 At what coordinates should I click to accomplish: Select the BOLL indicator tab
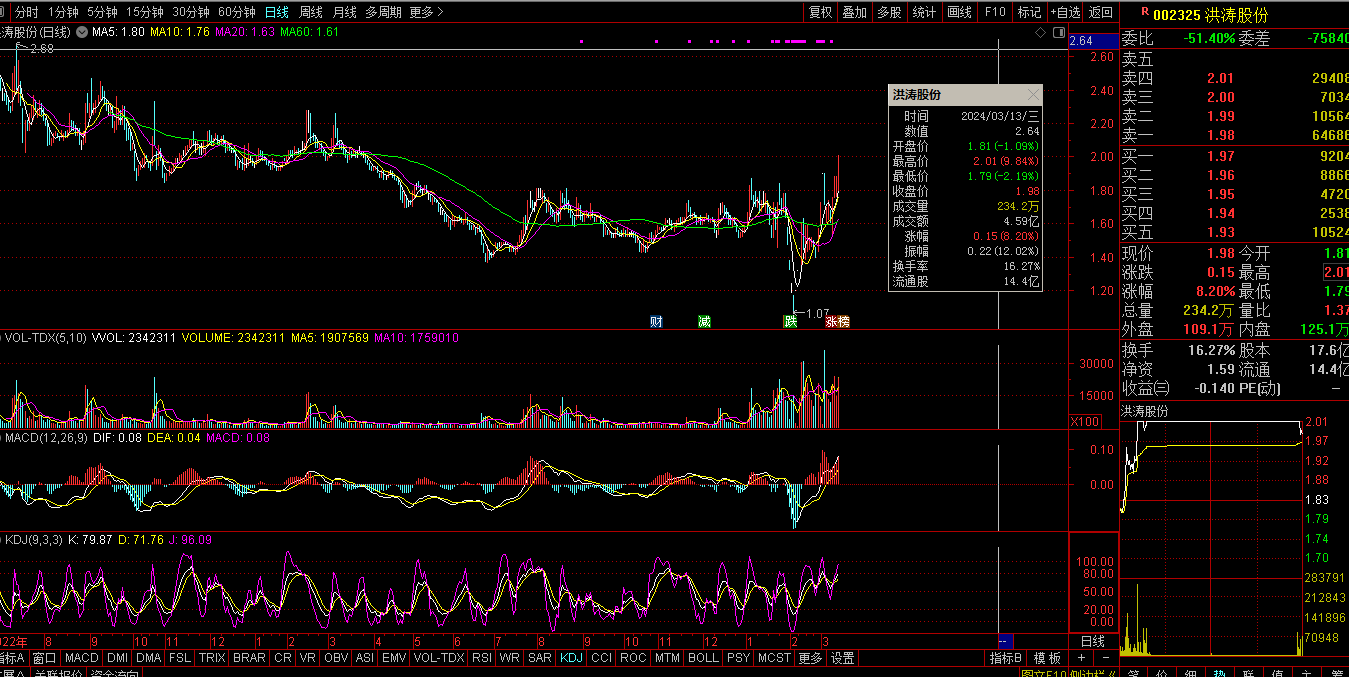pyautogui.click(x=703, y=658)
